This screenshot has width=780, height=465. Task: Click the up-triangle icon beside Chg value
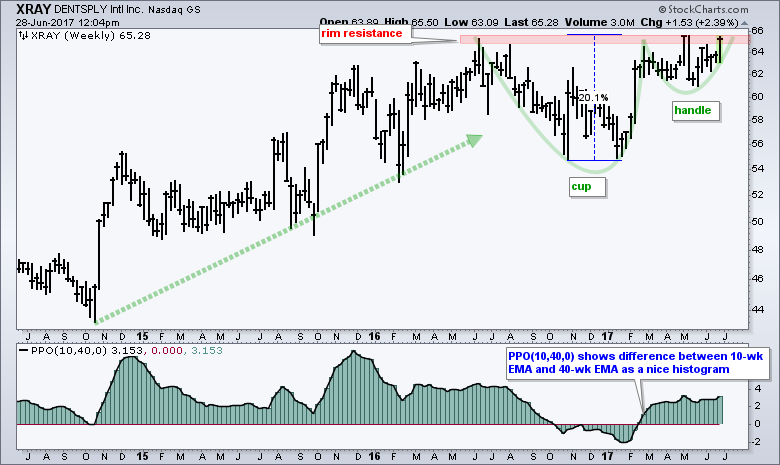(x=744, y=23)
